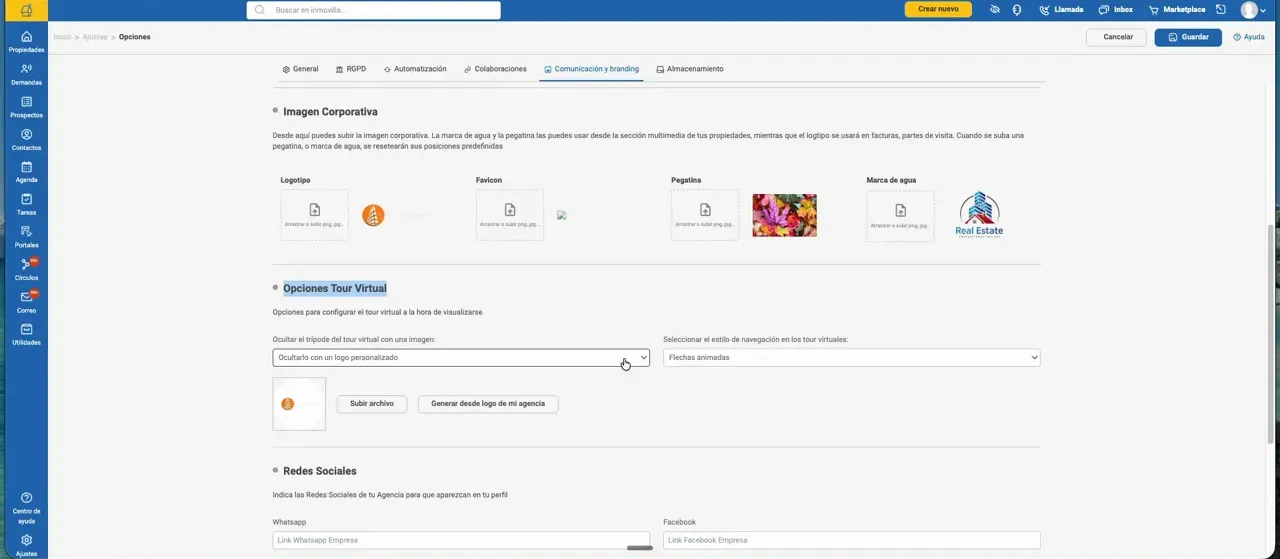Click the autumn leaves Pegatina thumbnail
1280x559 pixels.
pyautogui.click(x=784, y=215)
